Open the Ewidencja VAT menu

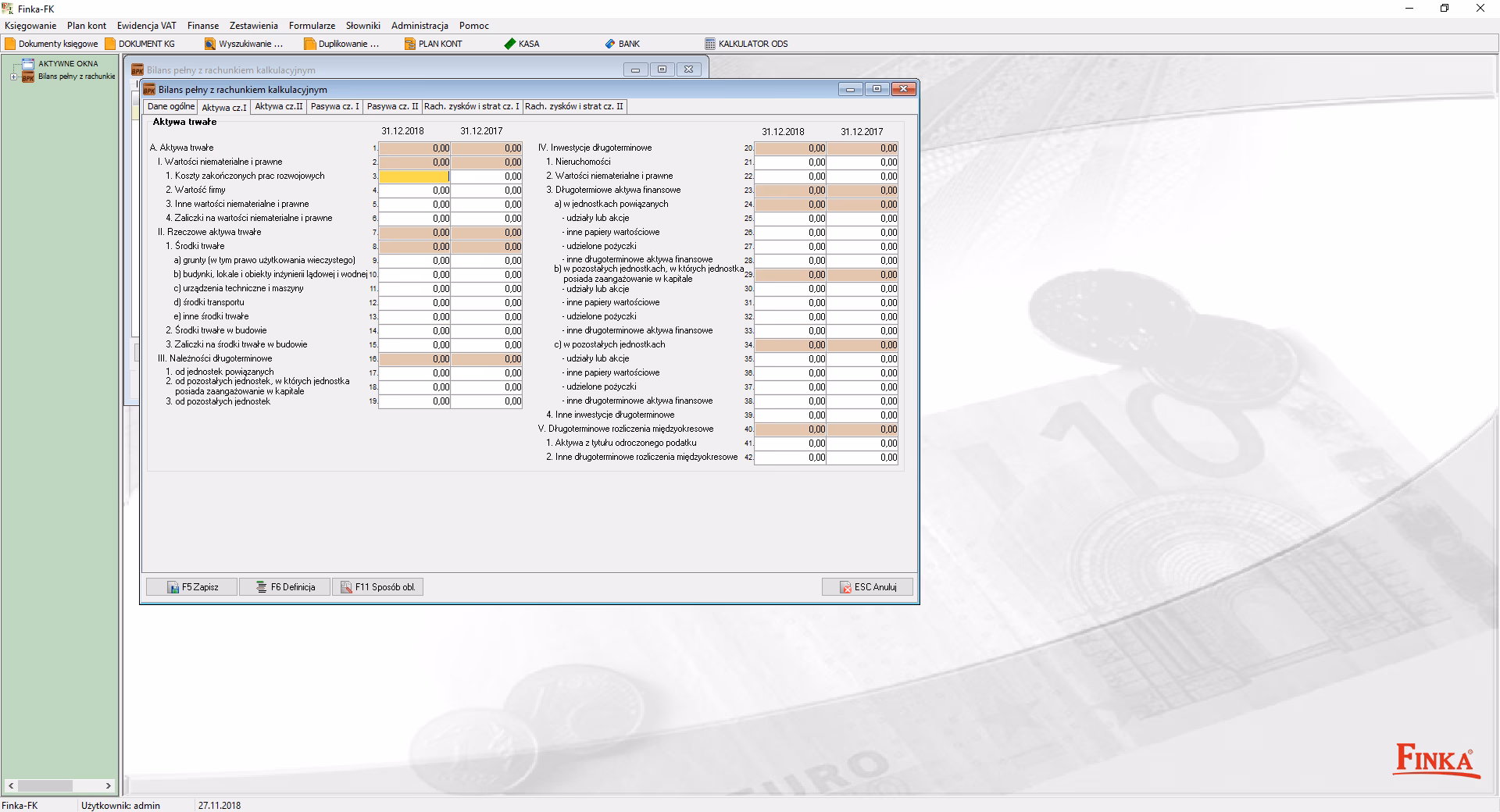146,26
